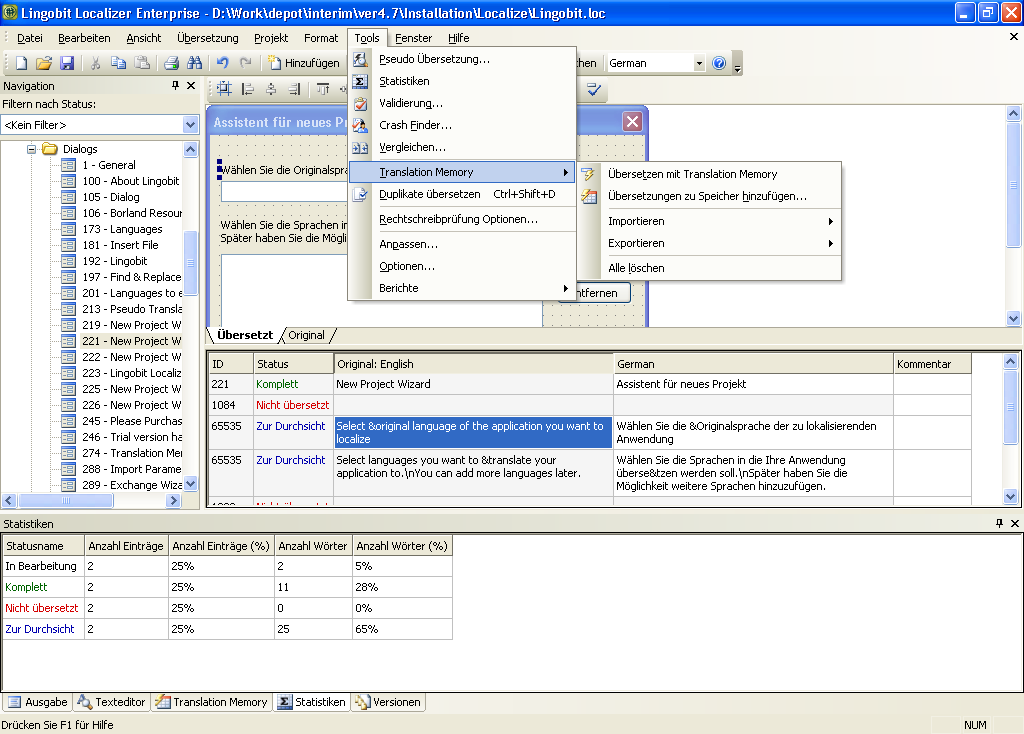Screen dimensions: 1024x734
Task: Close the Assistent für neues Projekt dialog
Action: pos(632,121)
